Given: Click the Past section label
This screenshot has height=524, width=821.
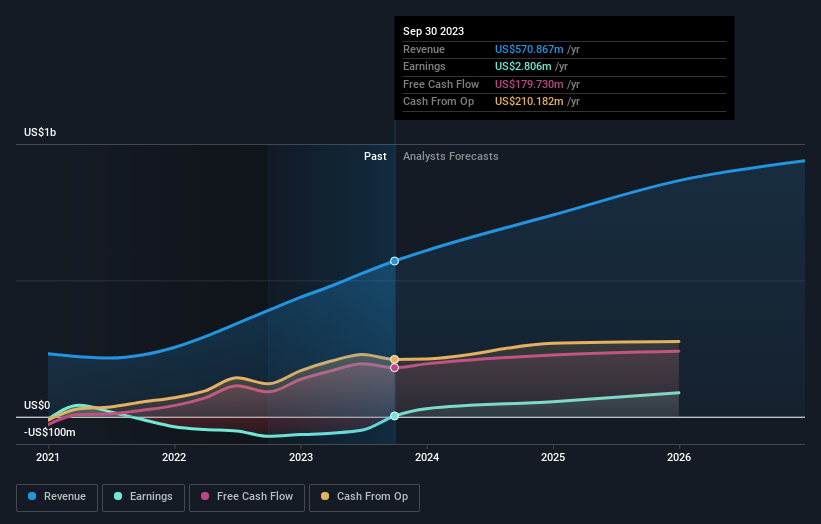Looking at the screenshot, I should click(375, 156).
